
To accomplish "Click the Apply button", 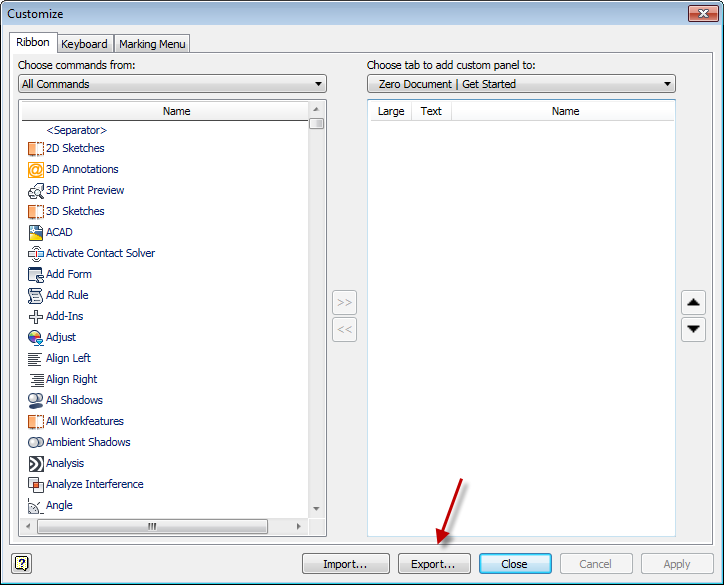I will pos(677,564).
